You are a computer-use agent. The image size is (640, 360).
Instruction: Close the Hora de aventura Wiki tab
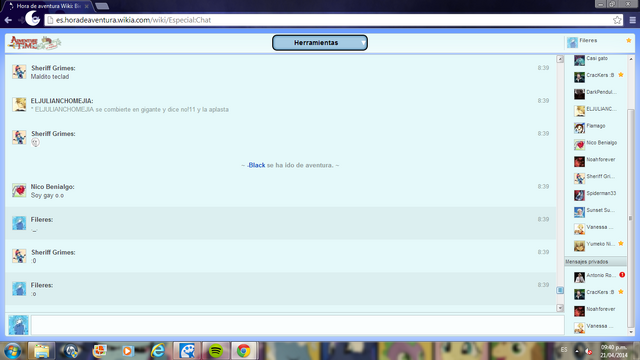87,6
